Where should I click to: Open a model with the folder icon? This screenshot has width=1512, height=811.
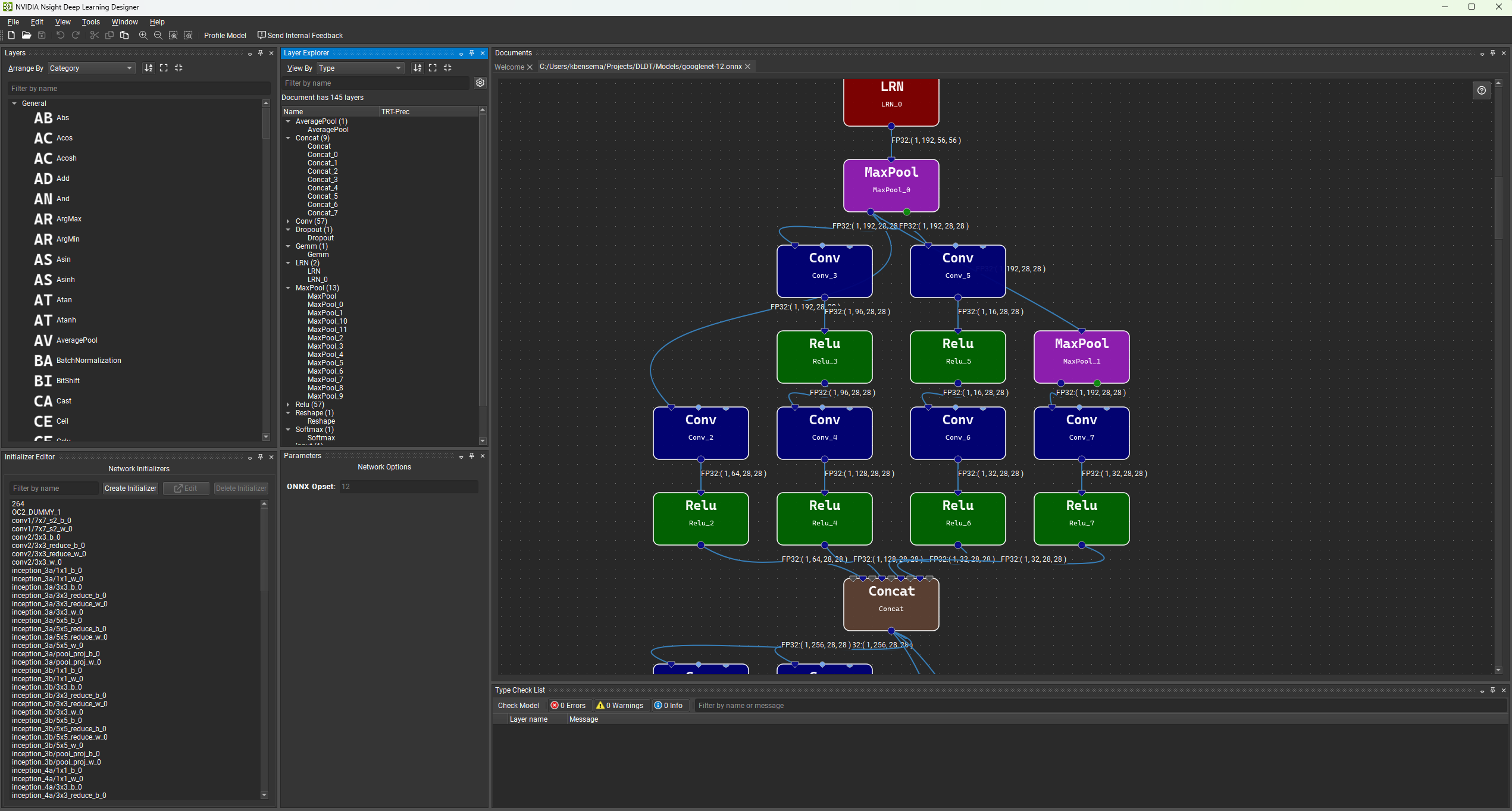click(26, 35)
